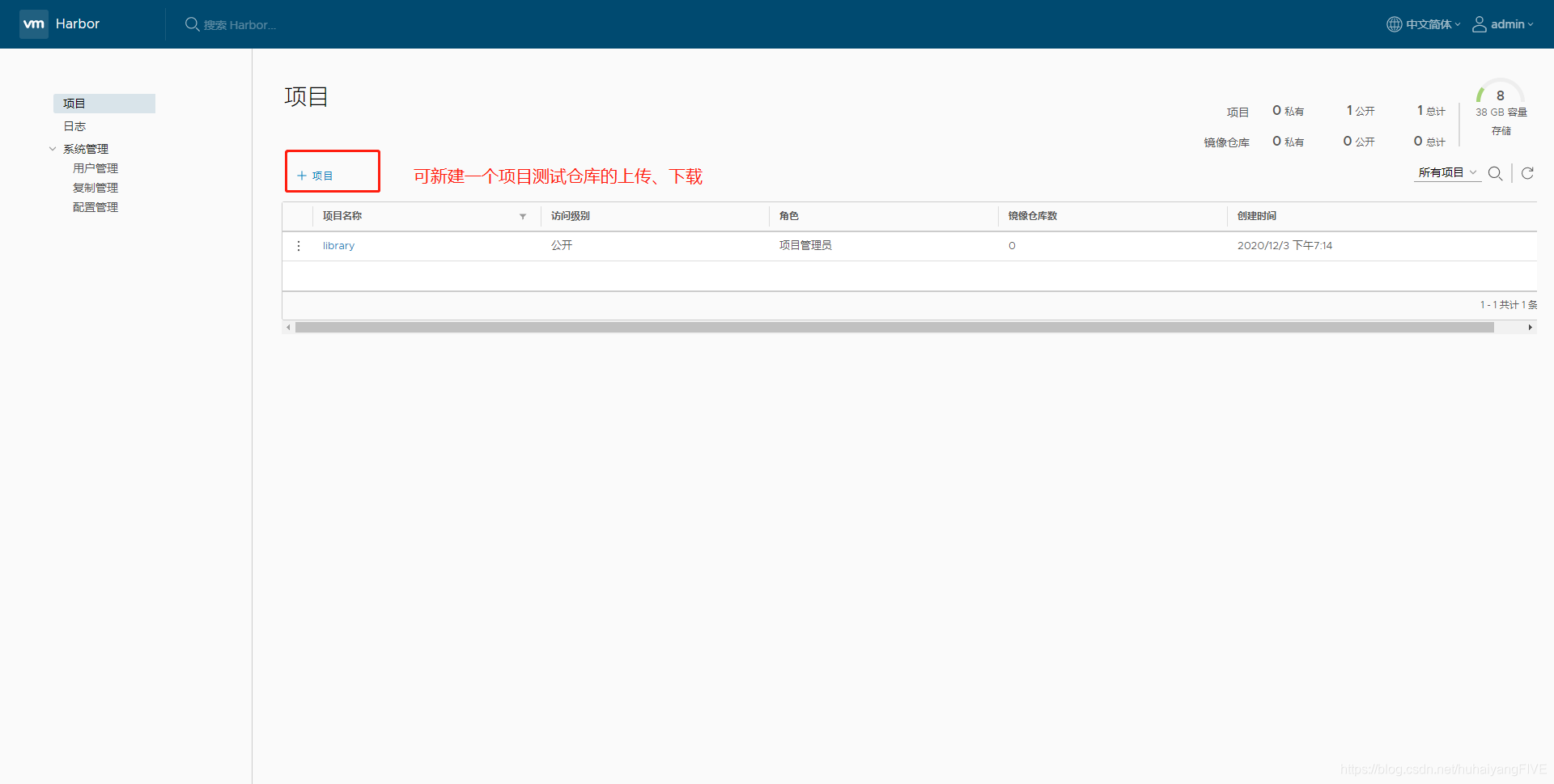Click the 公开 access level cell
This screenshot has height=784, width=1554.
coord(562,245)
